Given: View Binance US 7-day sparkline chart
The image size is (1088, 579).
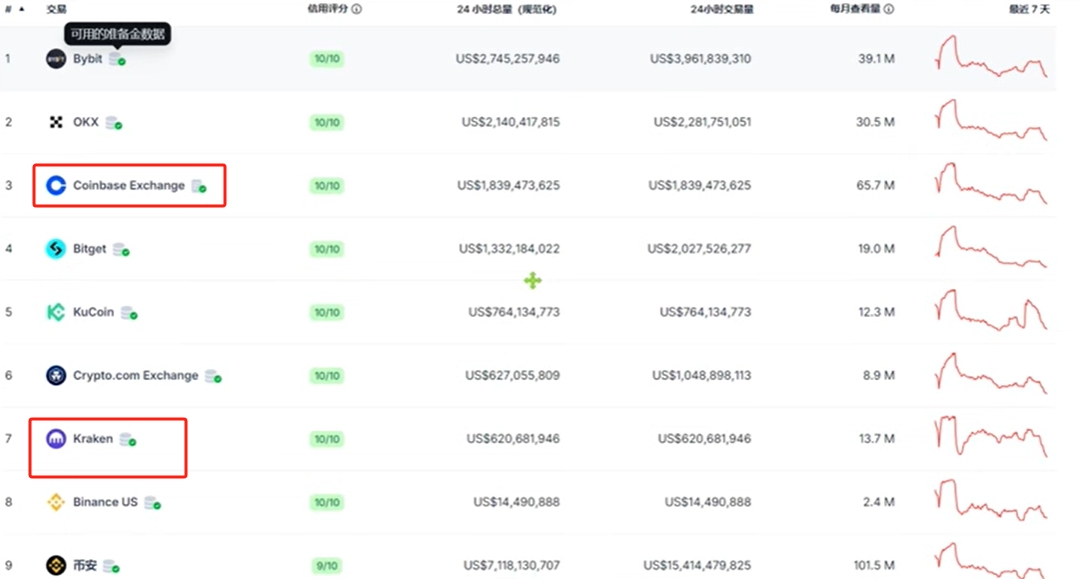Looking at the screenshot, I should 991,500.
